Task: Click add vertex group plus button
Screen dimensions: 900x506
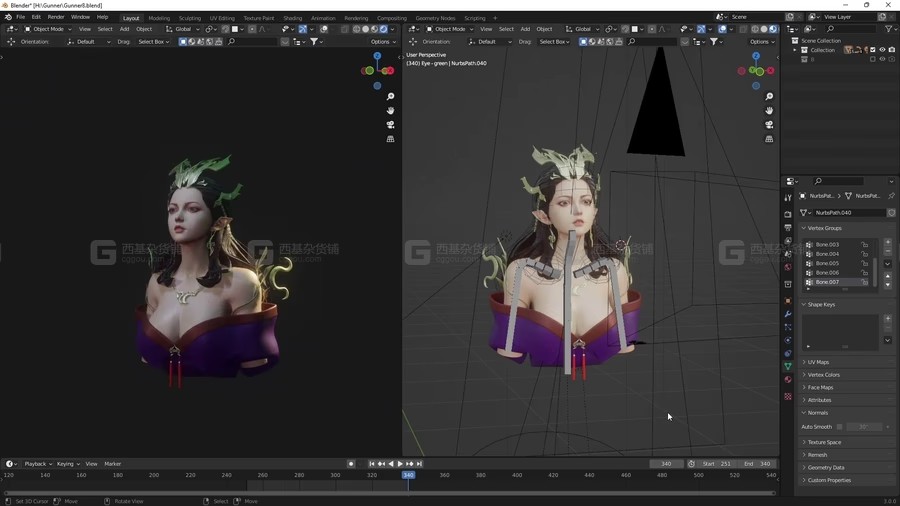Action: point(888,242)
